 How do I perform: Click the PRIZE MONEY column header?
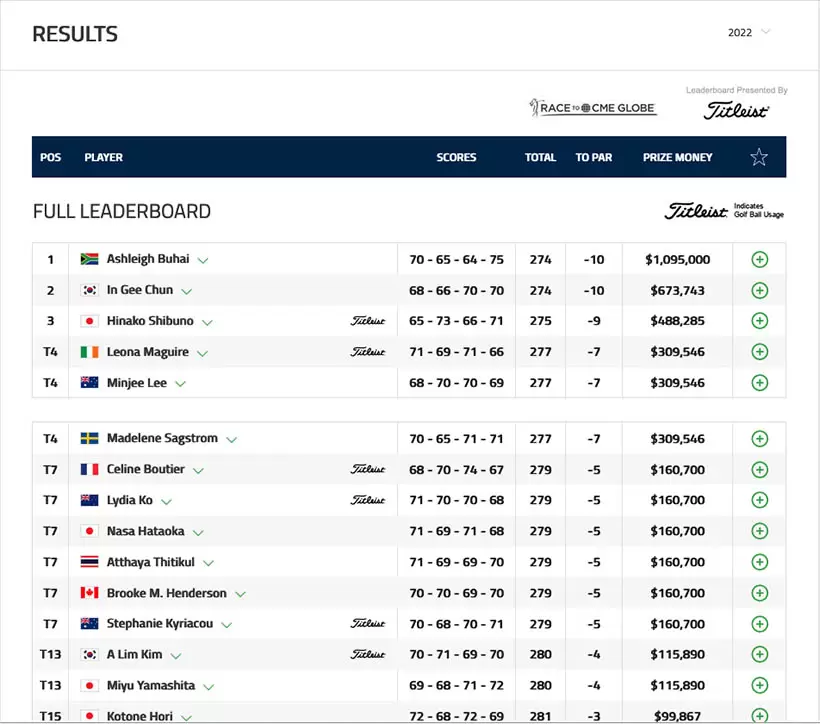[x=677, y=157]
